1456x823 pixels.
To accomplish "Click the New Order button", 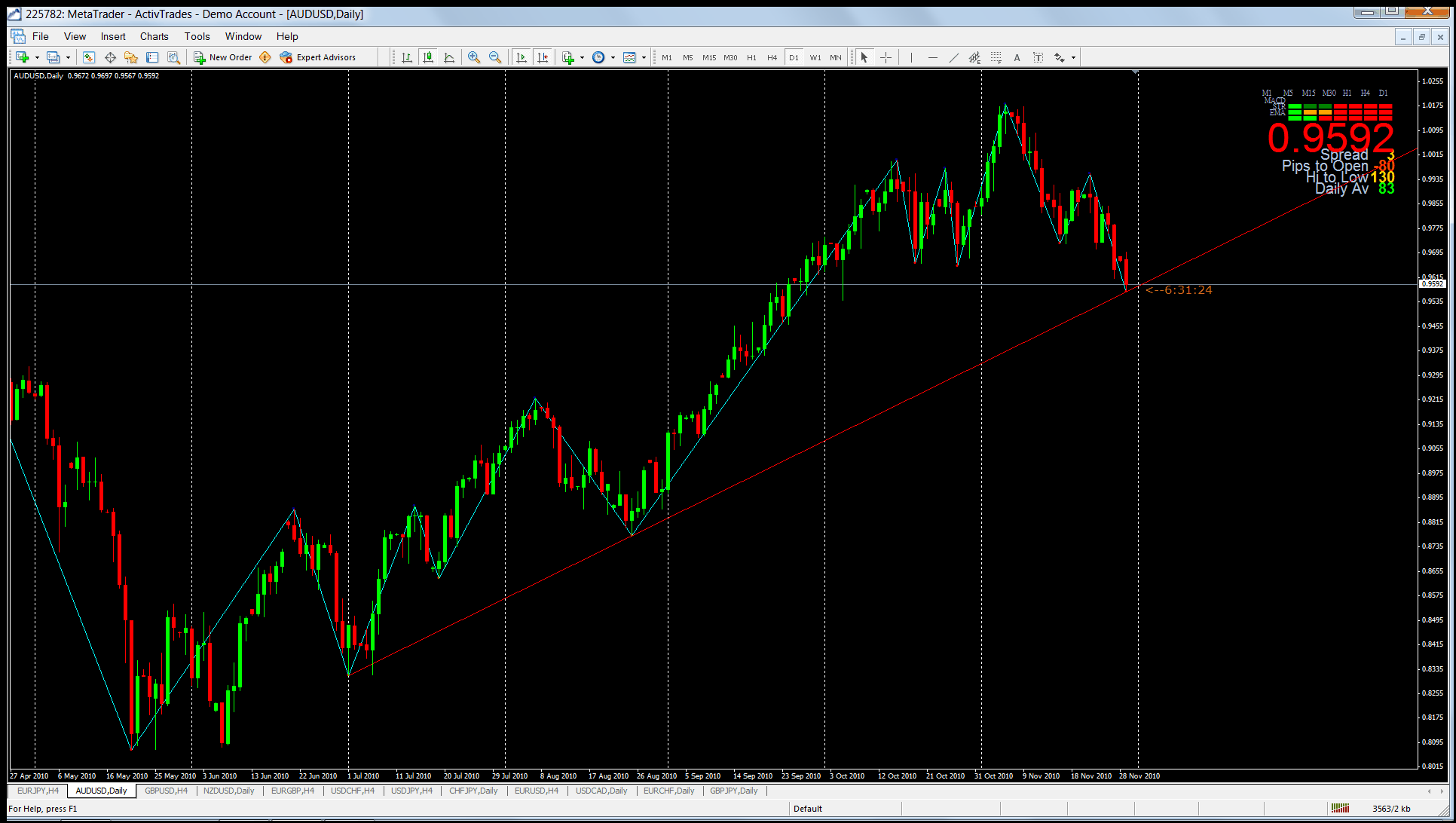I will pos(223,57).
